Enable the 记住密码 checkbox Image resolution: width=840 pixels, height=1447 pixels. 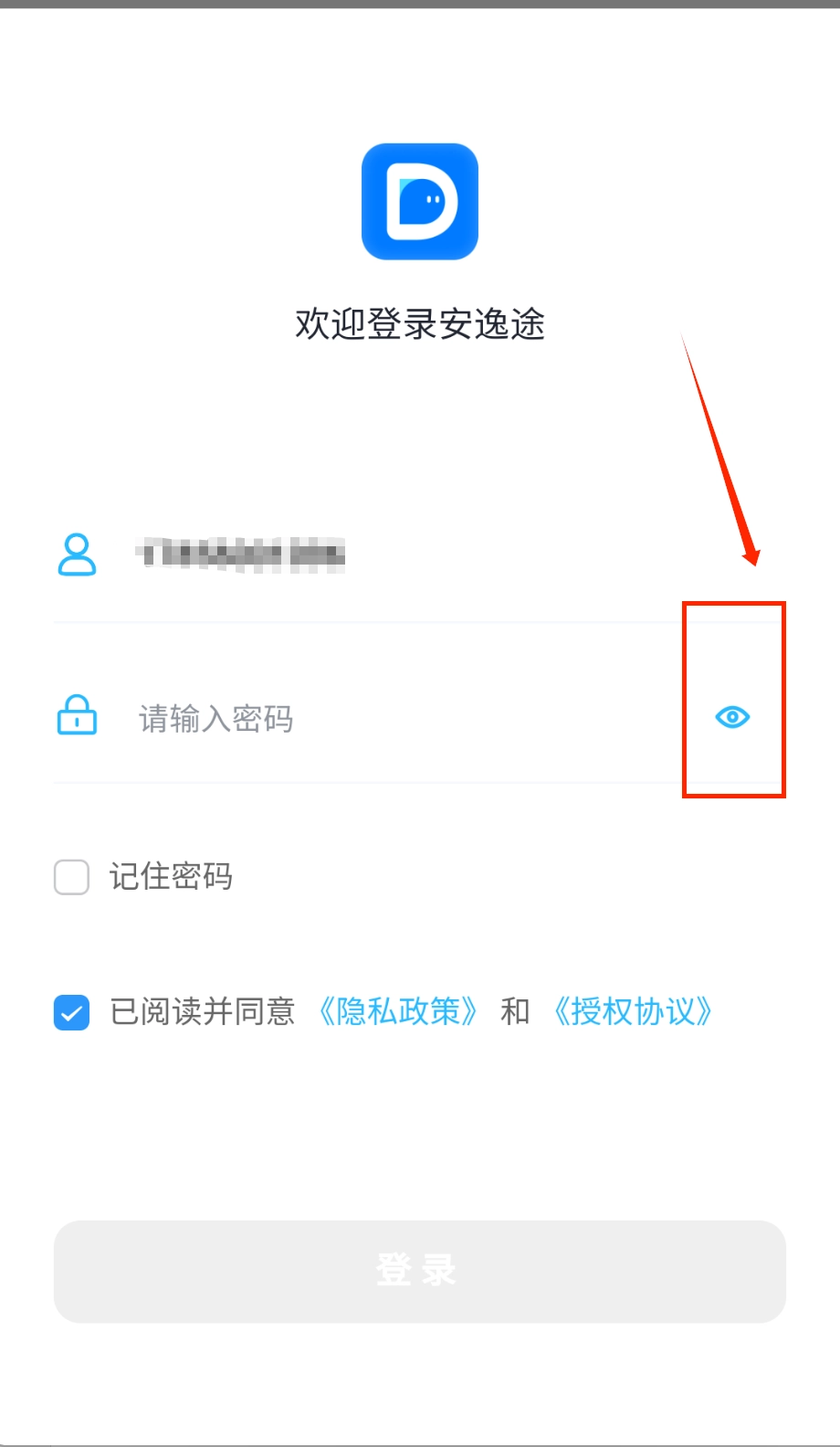pos(71,877)
